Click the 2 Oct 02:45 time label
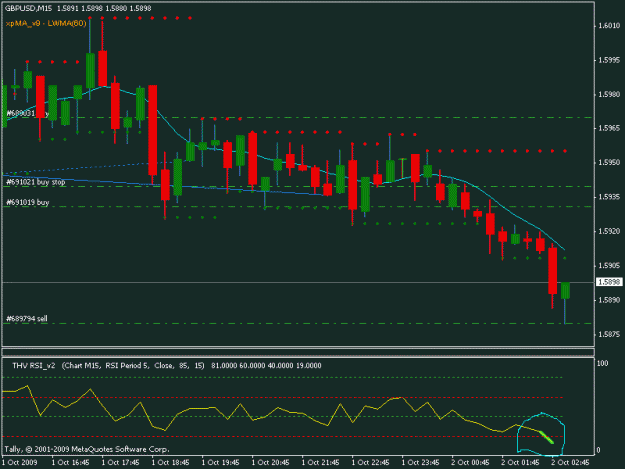The height and width of the screenshot is (469, 625). 570,463
